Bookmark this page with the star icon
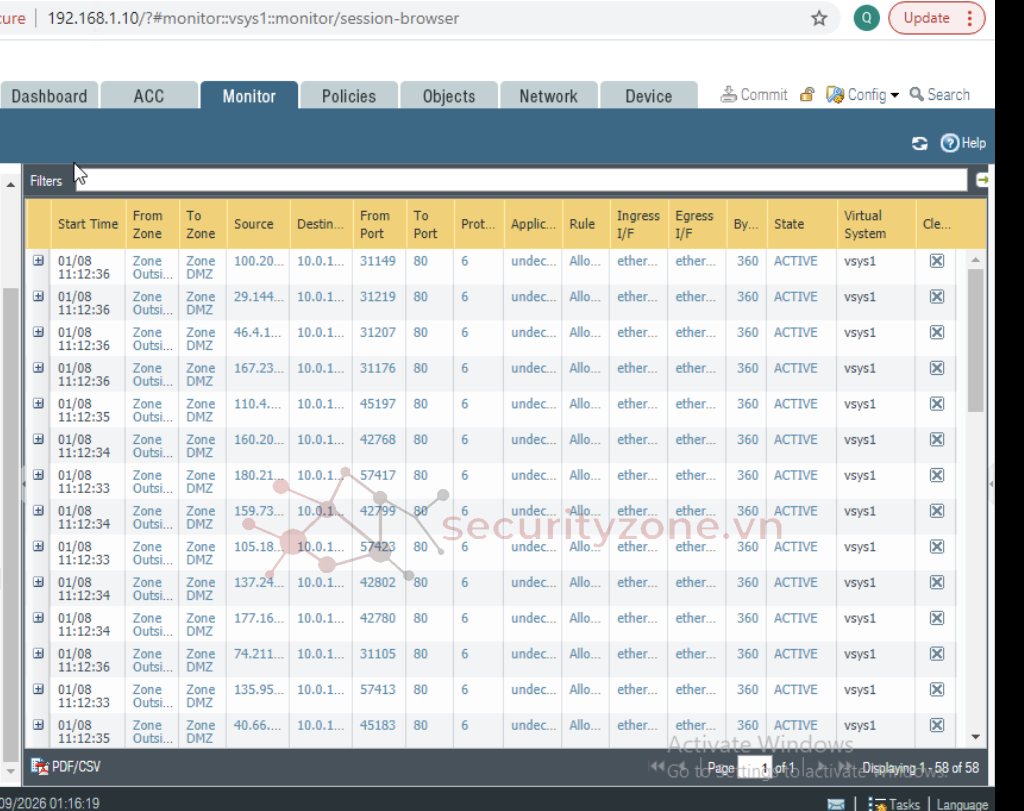This screenshot has width=1024, height=811. (819, 18)
